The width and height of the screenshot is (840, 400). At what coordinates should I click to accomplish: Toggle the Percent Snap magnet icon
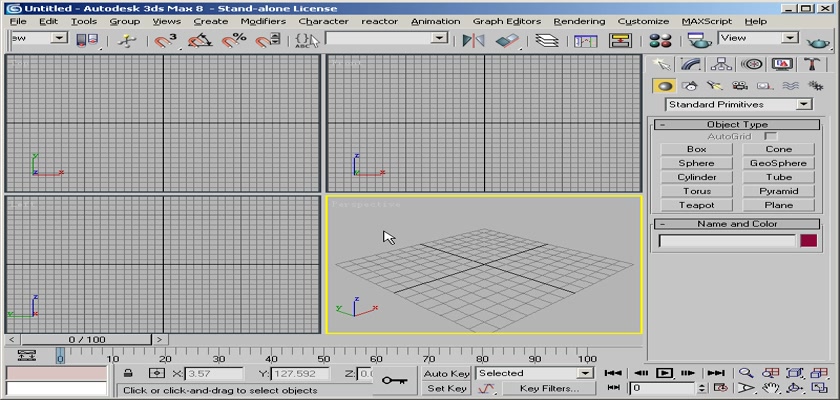point(234,40)
